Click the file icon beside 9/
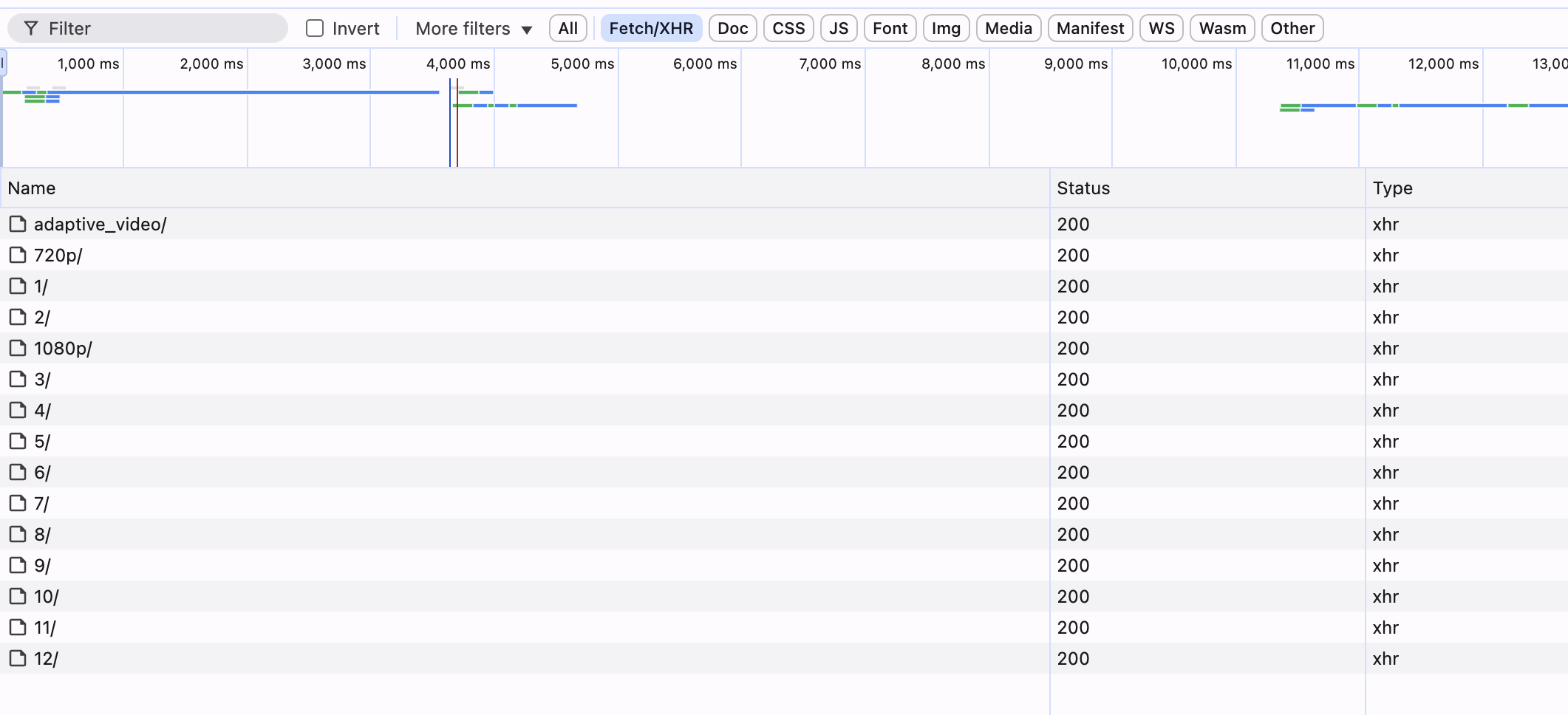This screenshot has height=715, width=1568. click(x=17, y=565)
